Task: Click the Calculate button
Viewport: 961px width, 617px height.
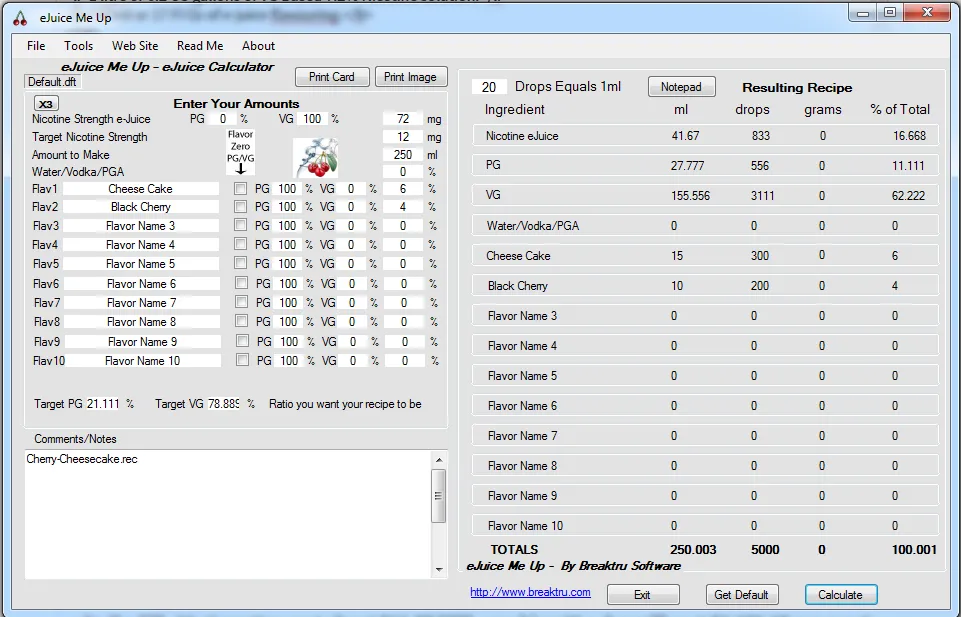Action: pos(840,594)
